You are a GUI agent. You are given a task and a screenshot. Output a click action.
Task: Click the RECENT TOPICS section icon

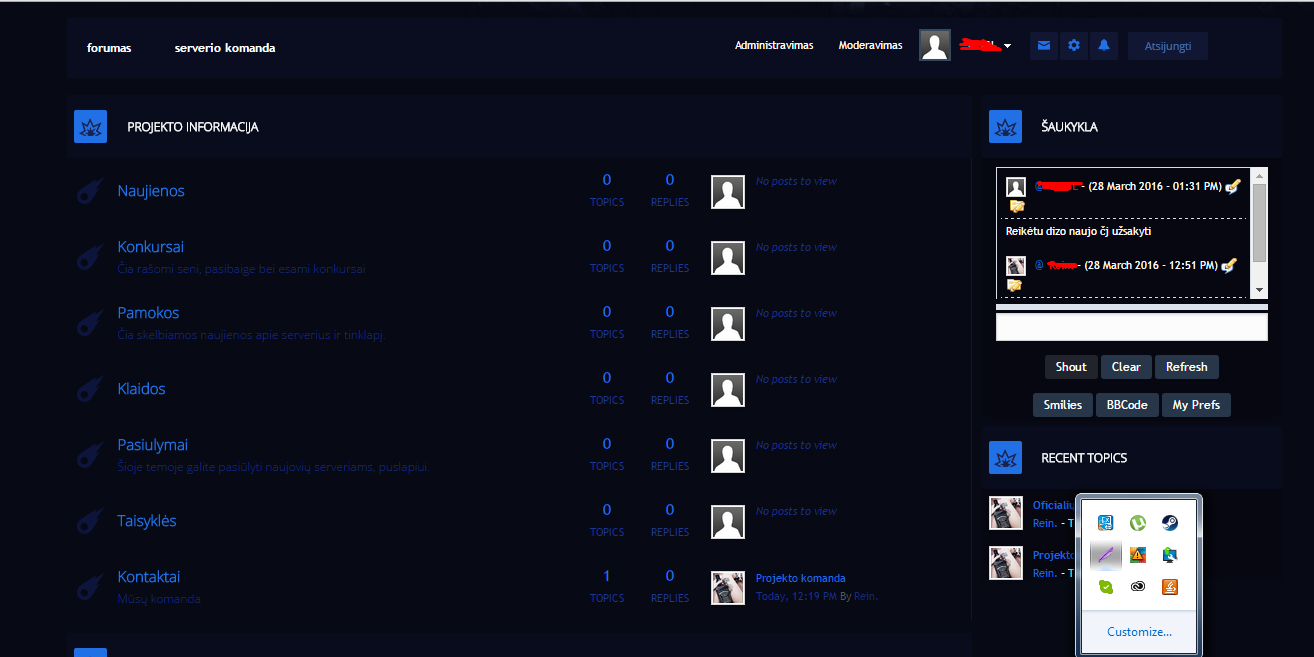coord(1005,457)
